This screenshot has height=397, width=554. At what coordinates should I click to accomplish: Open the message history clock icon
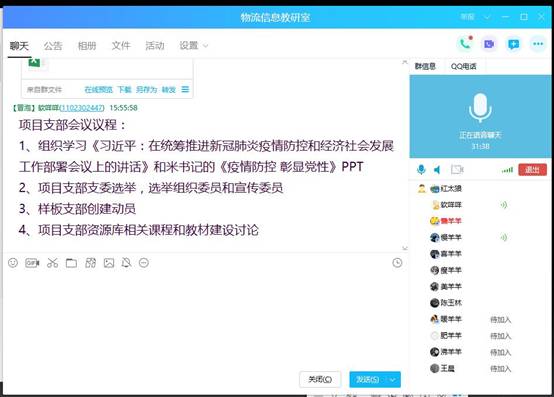point(397,262)
